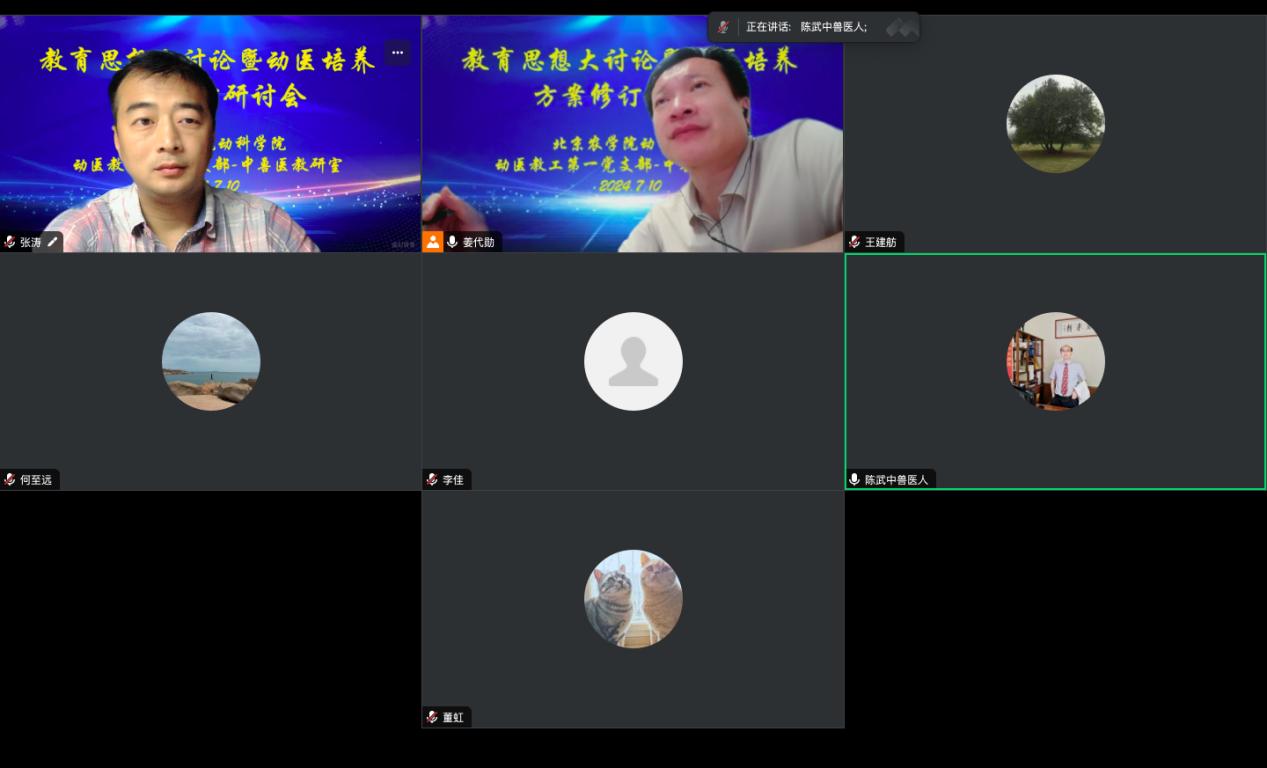1267x768 pixels.
Task: Click the name label 陈武中兽医人 on highlighted tile
Action: coord(897,480)
